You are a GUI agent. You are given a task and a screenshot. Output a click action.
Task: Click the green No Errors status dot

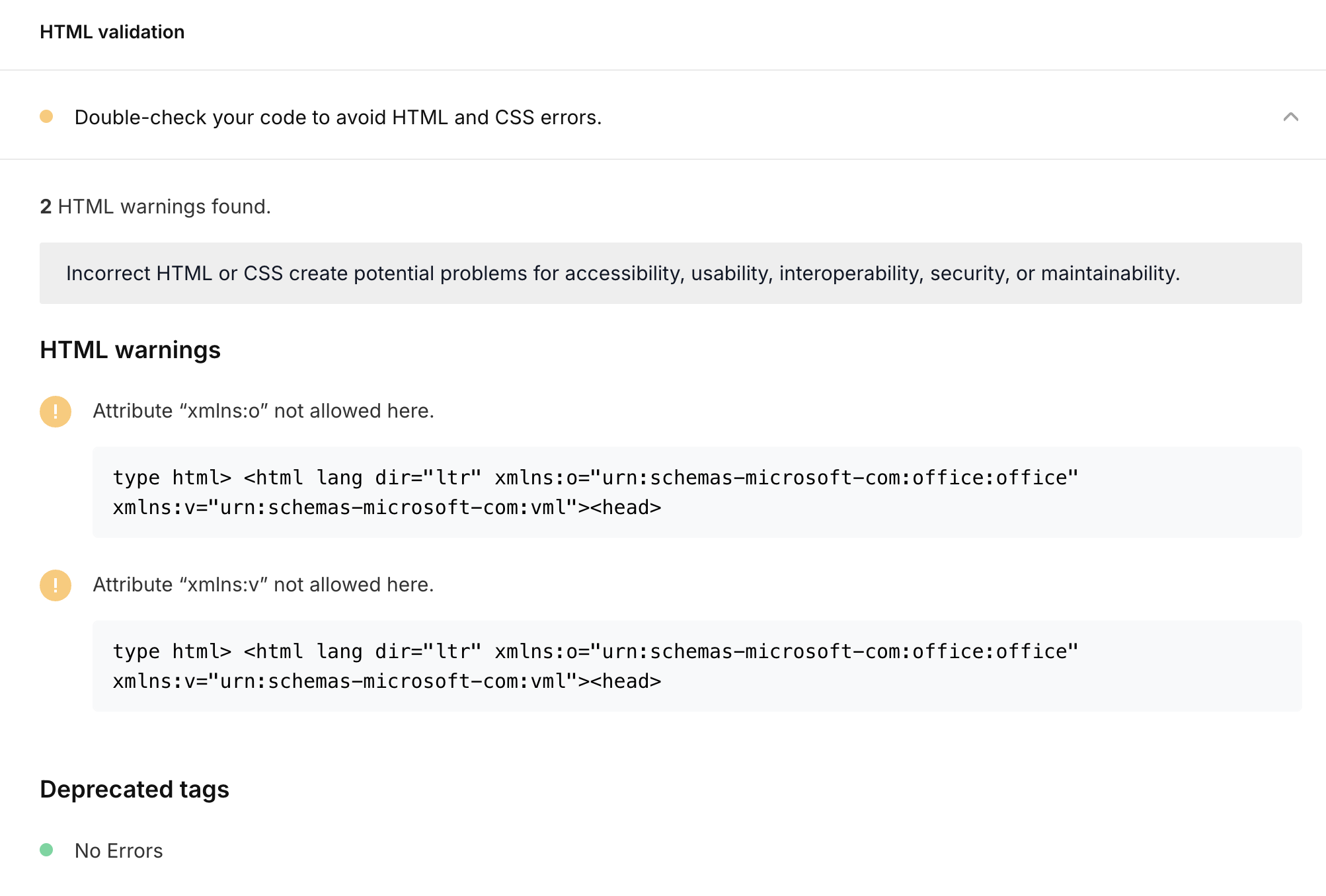[x=46, y=850]
